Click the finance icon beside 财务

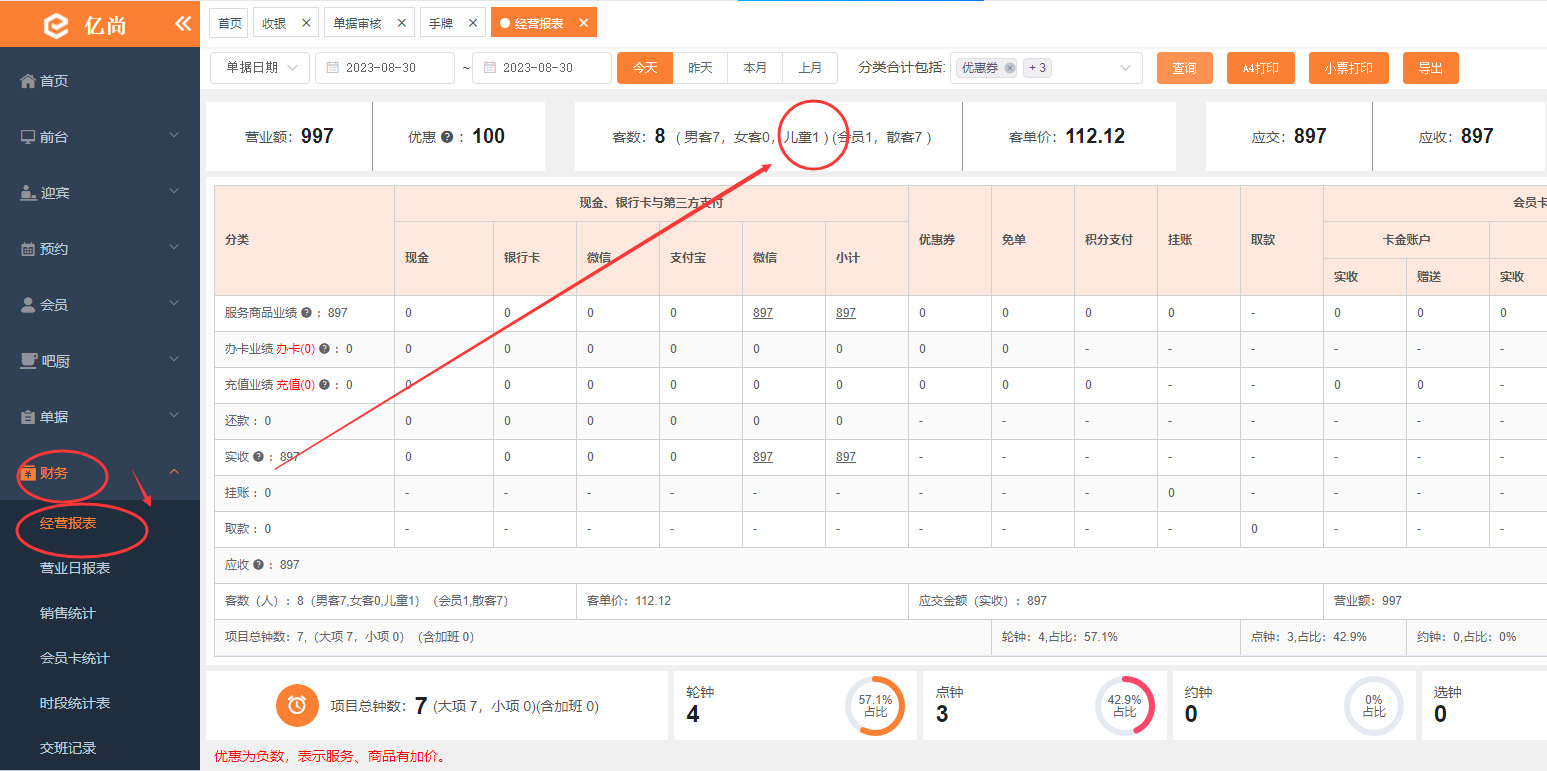pyautogui.click(x=28, y=473)
